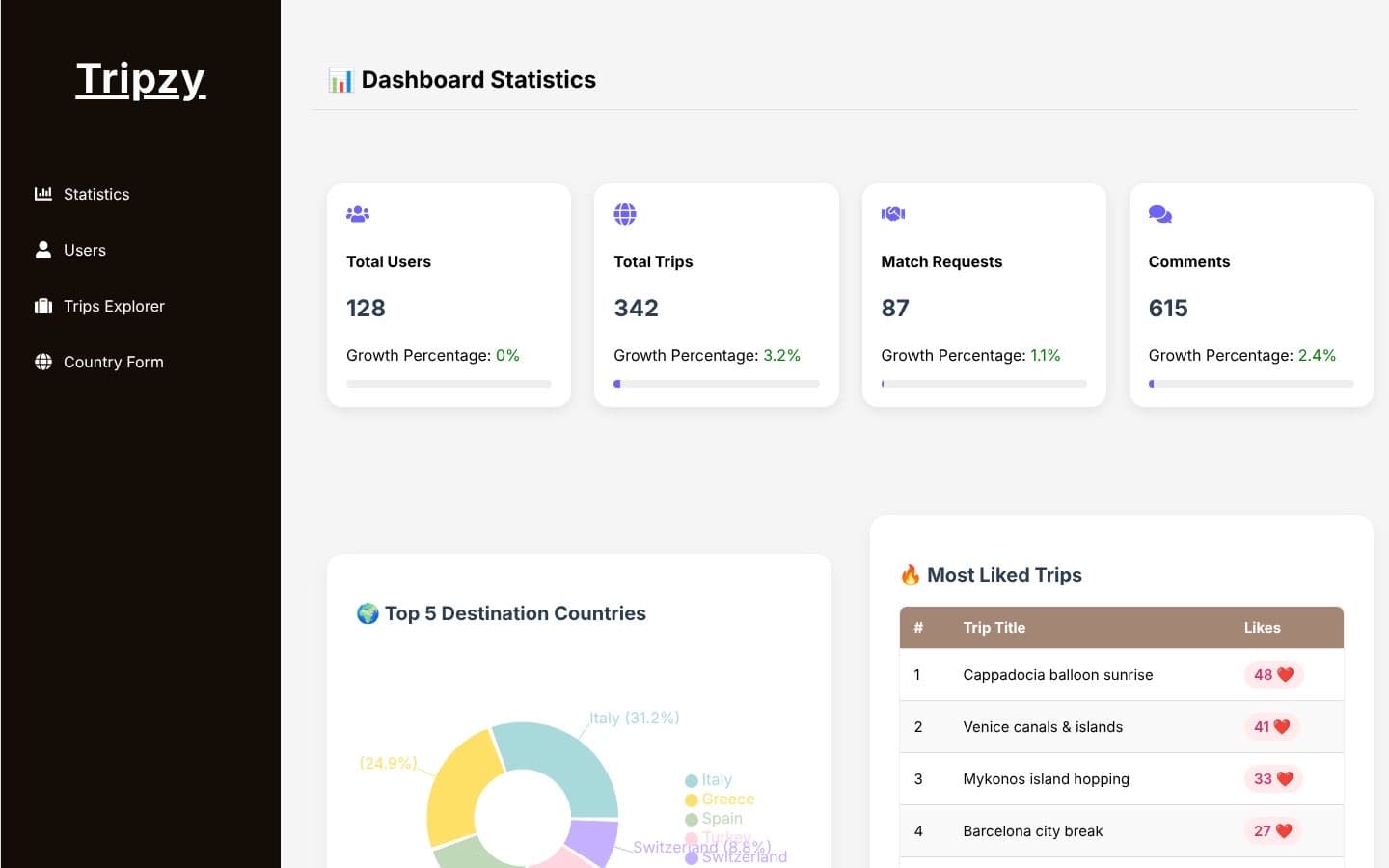
Task: Click the fire emoji beside Most Liked Trips
Action: click(x=911, y=575)
